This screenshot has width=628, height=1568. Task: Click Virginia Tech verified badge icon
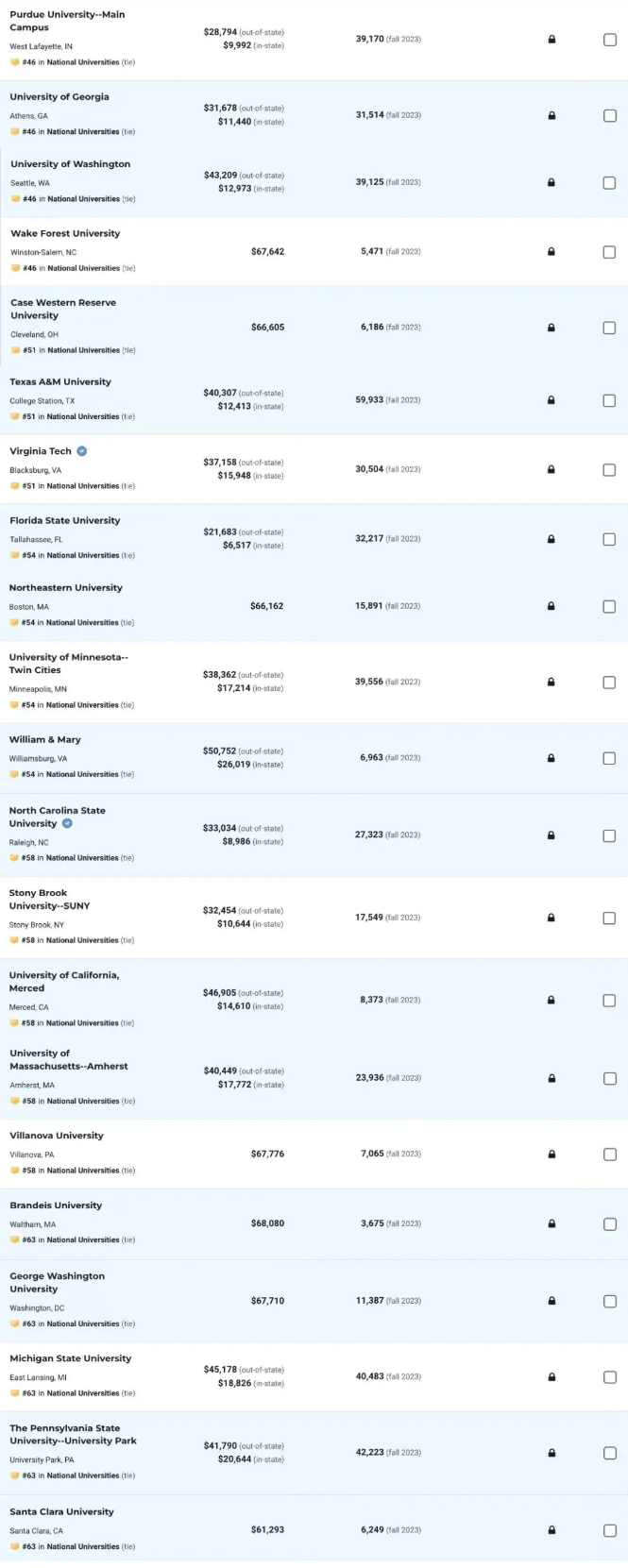[82, 451]
